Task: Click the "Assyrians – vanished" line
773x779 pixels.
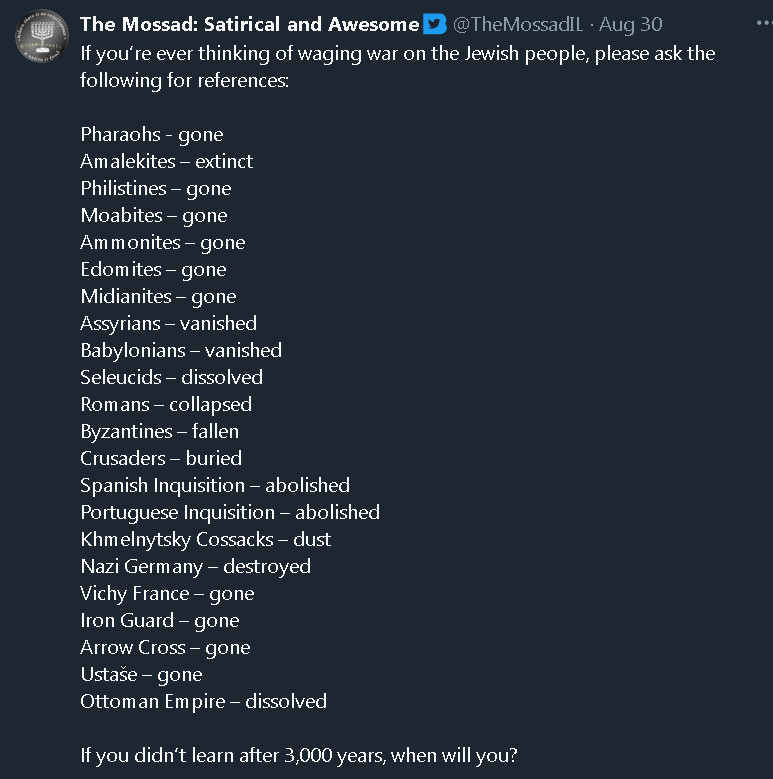Action: pos(168,323)
